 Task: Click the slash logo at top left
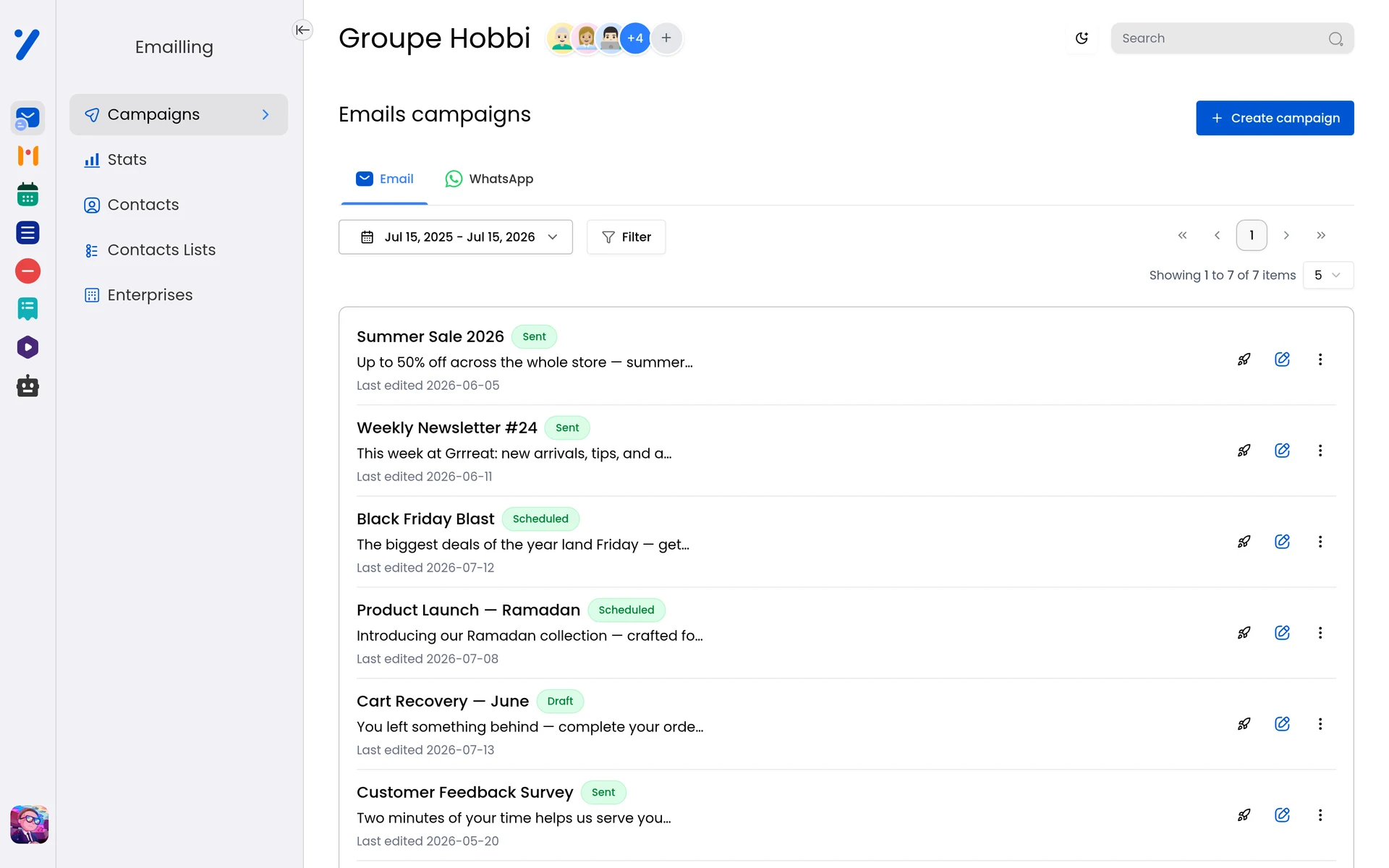click(27, 44)
